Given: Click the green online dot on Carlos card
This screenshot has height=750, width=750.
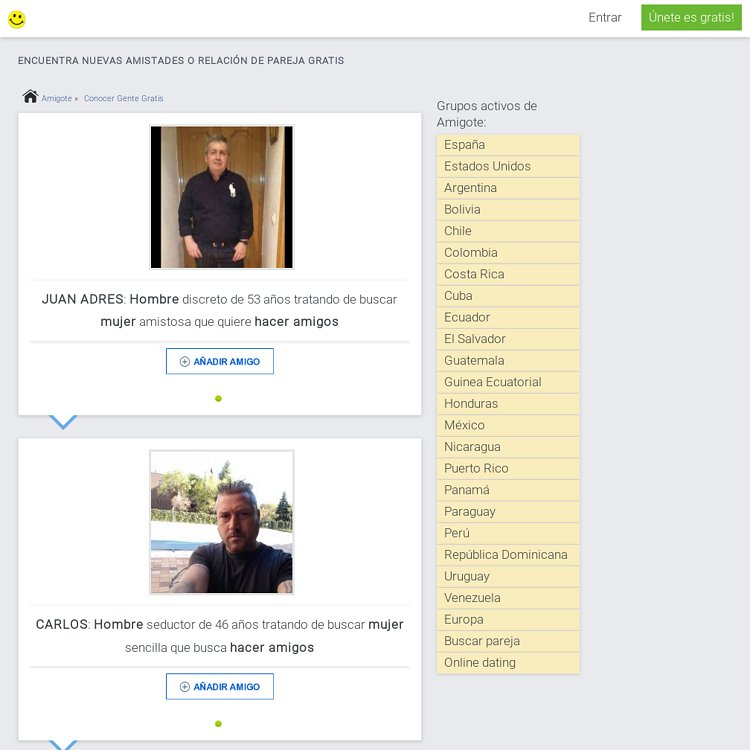Looking at the screenshot, I should pyautogui.click(x=219, y=724).
